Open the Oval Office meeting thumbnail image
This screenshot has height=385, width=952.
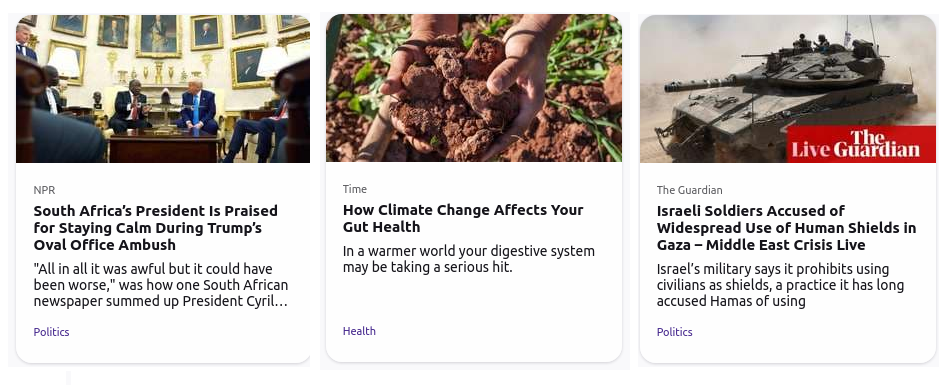(163, 89)
